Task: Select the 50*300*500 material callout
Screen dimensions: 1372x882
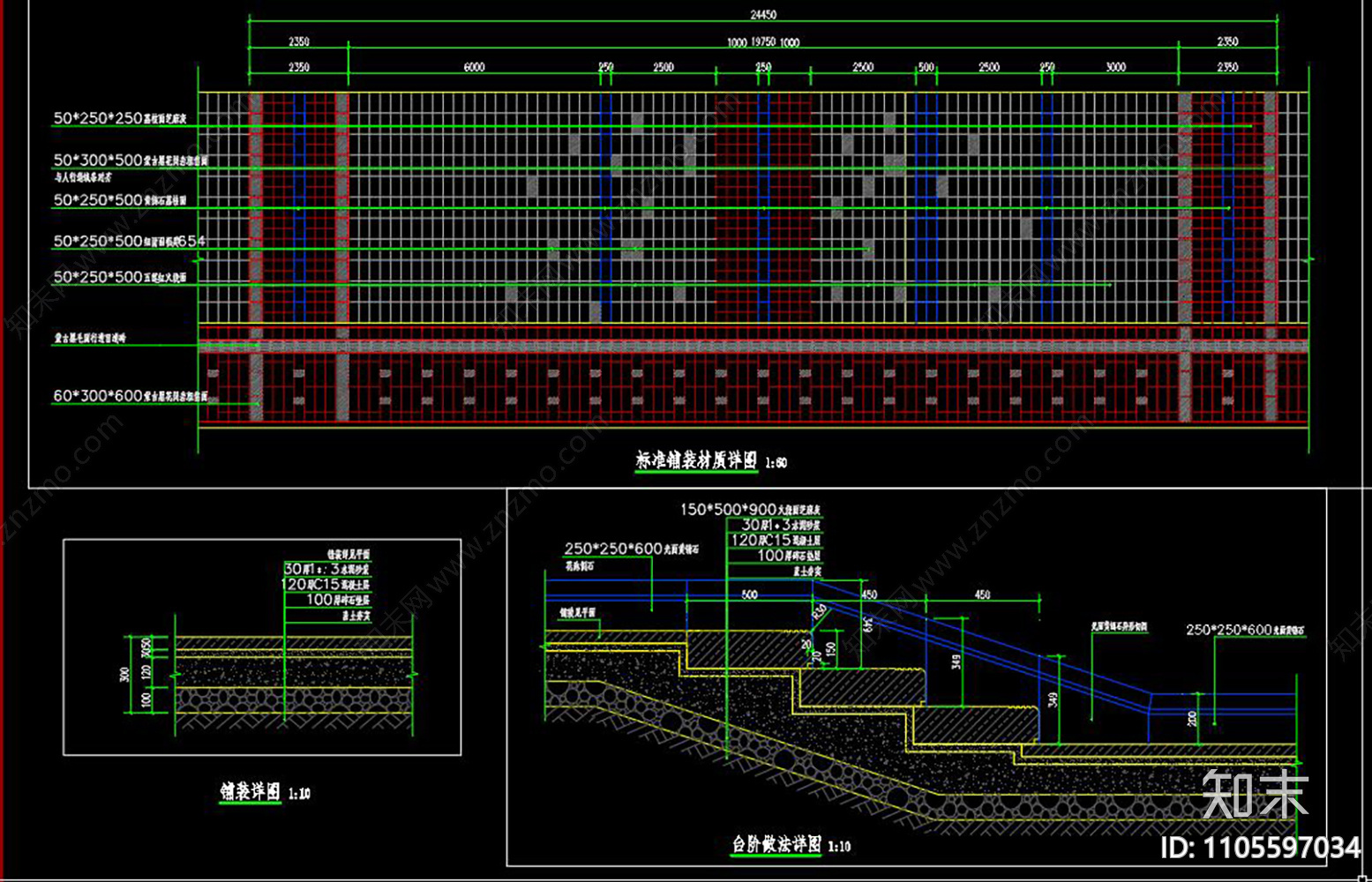Action: pos(131,161)
